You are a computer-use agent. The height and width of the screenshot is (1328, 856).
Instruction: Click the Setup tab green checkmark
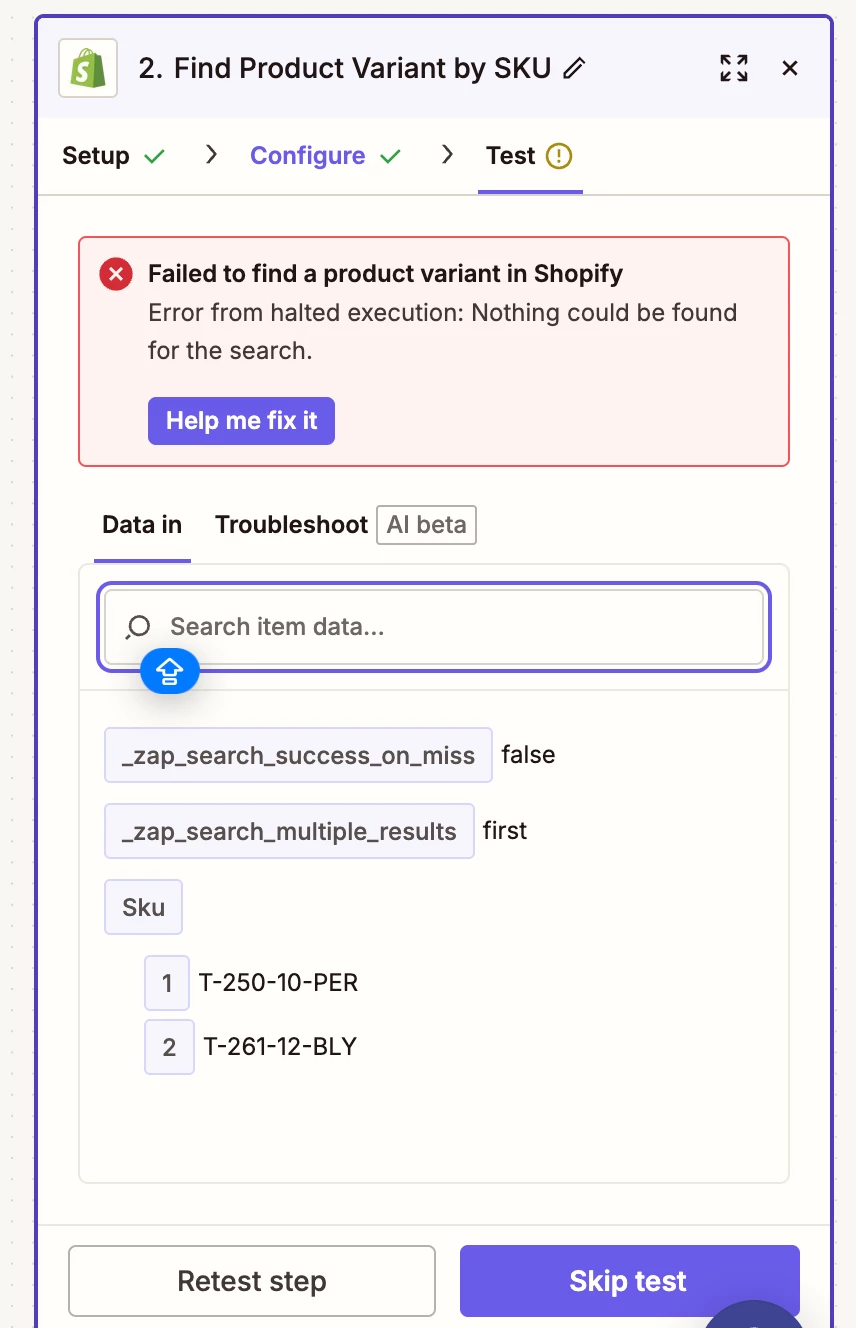pos(154,156)
